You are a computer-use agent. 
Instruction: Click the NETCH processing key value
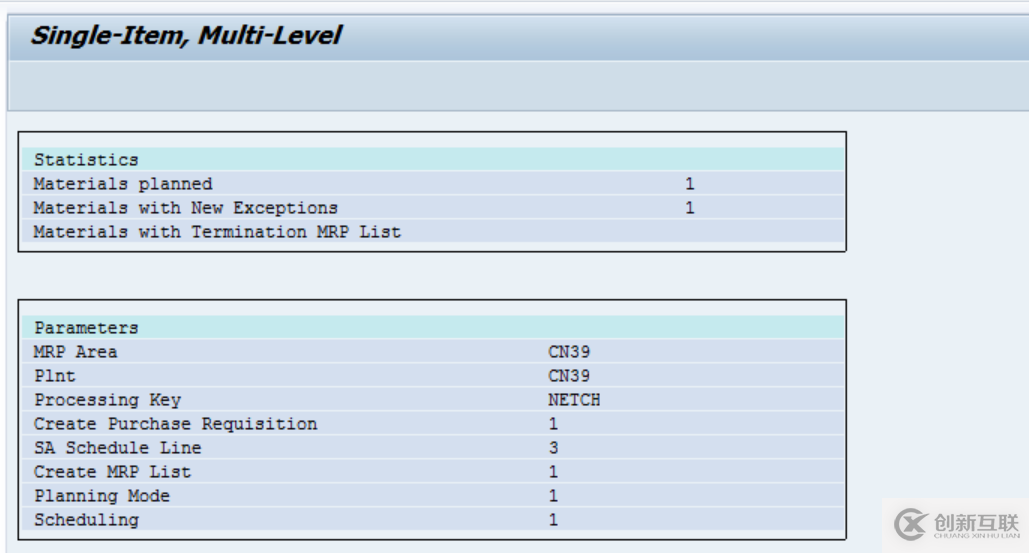(574, 399)
